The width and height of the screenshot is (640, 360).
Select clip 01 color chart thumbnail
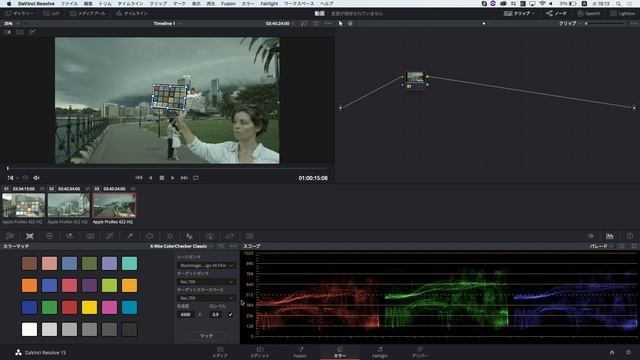point(23,205)
